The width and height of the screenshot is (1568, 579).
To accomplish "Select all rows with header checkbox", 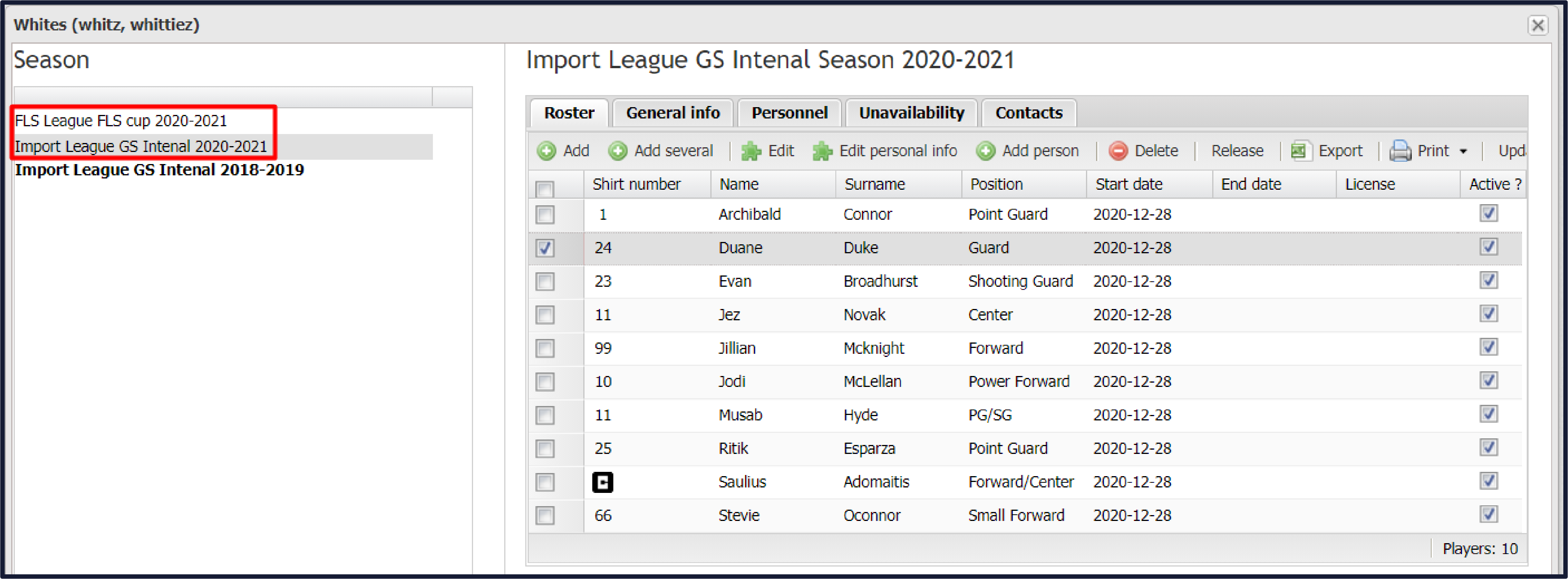I will 545,189.
